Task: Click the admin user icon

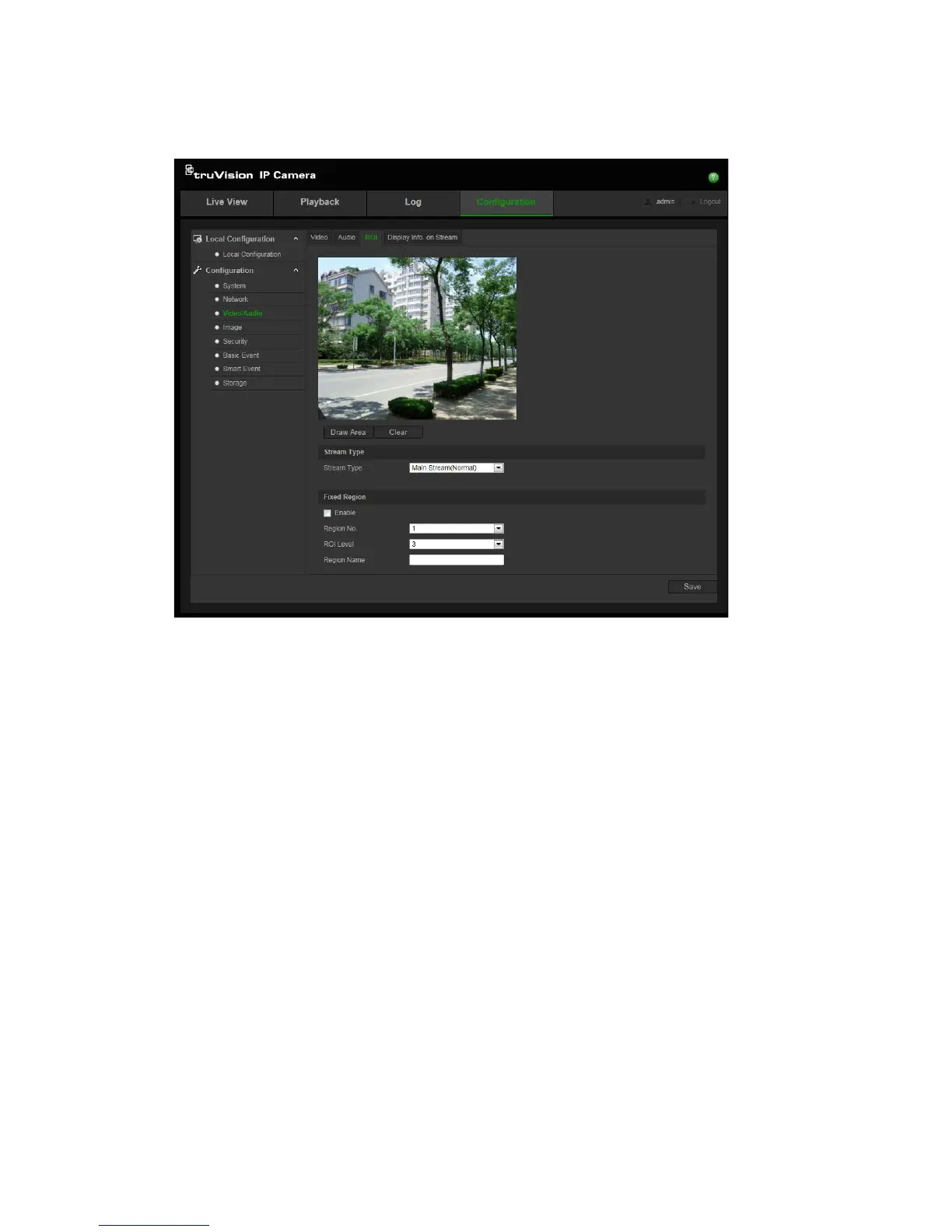Action: coord(648,201)
